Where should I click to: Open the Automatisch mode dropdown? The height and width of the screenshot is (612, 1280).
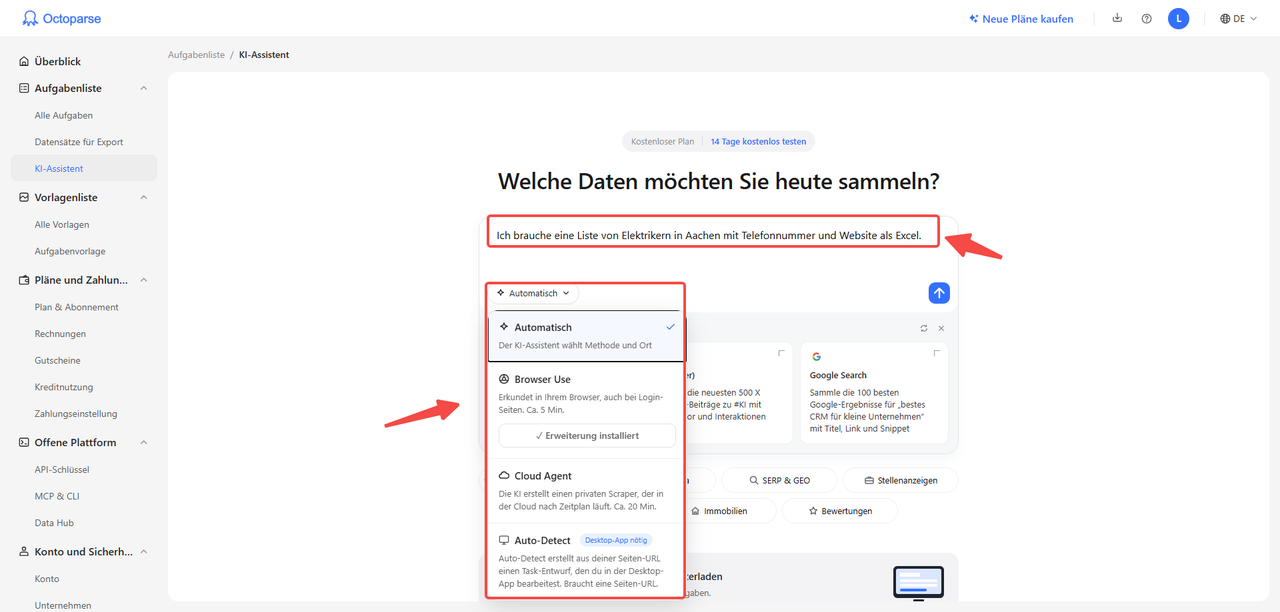[x=534, y=293]
